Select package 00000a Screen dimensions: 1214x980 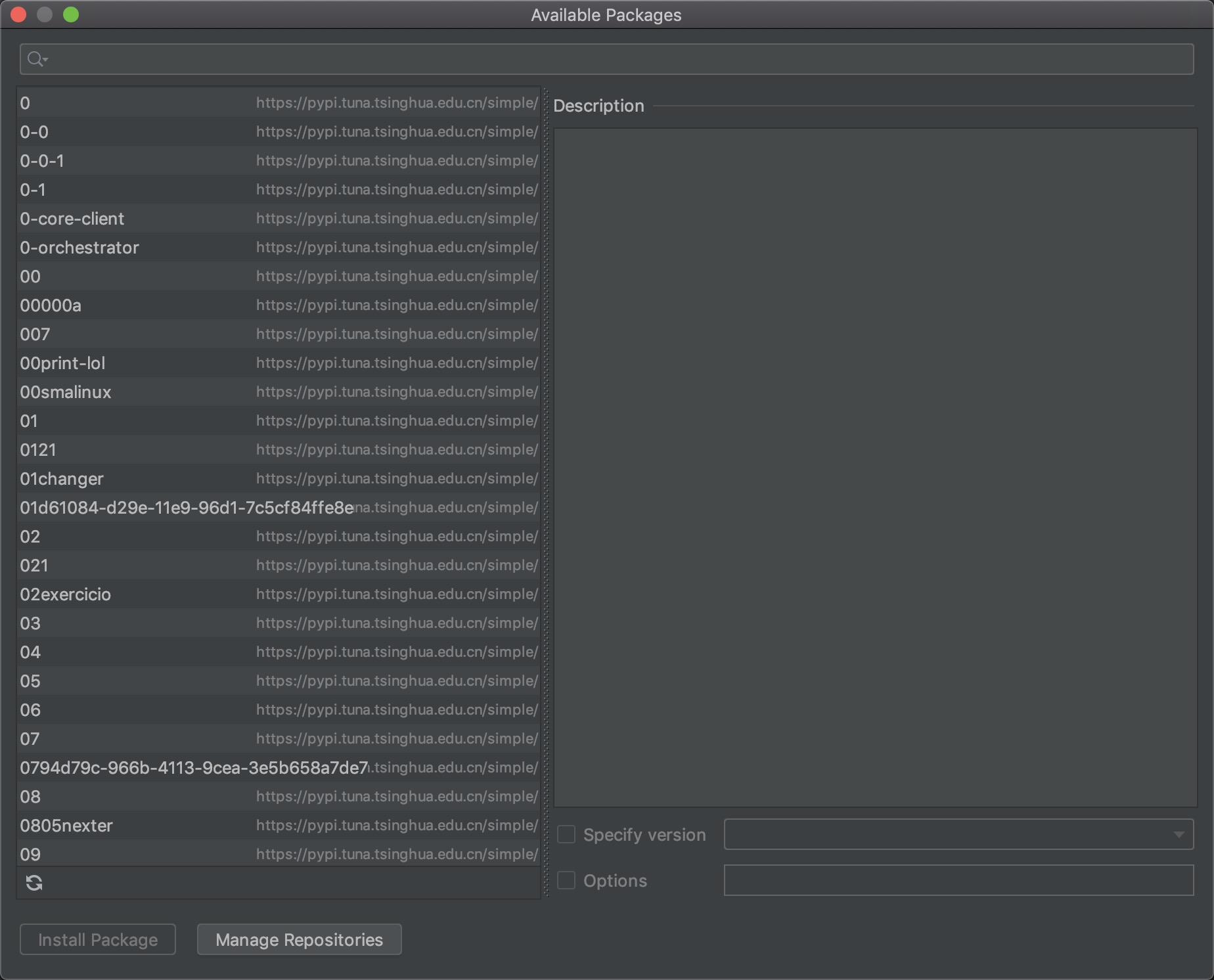[x=279, y=305]
